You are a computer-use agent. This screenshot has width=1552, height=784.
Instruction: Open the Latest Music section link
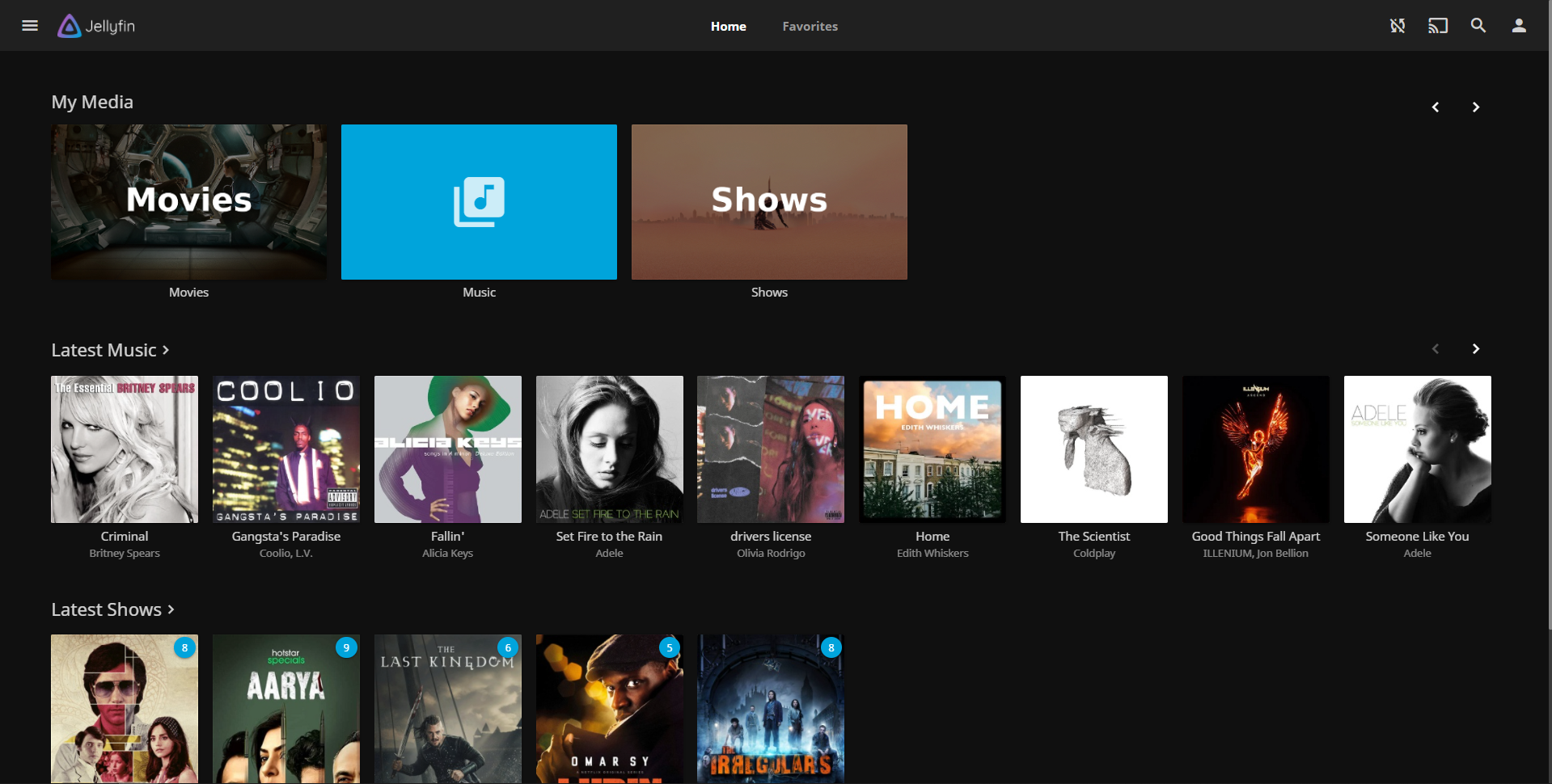tap(110, 350)
